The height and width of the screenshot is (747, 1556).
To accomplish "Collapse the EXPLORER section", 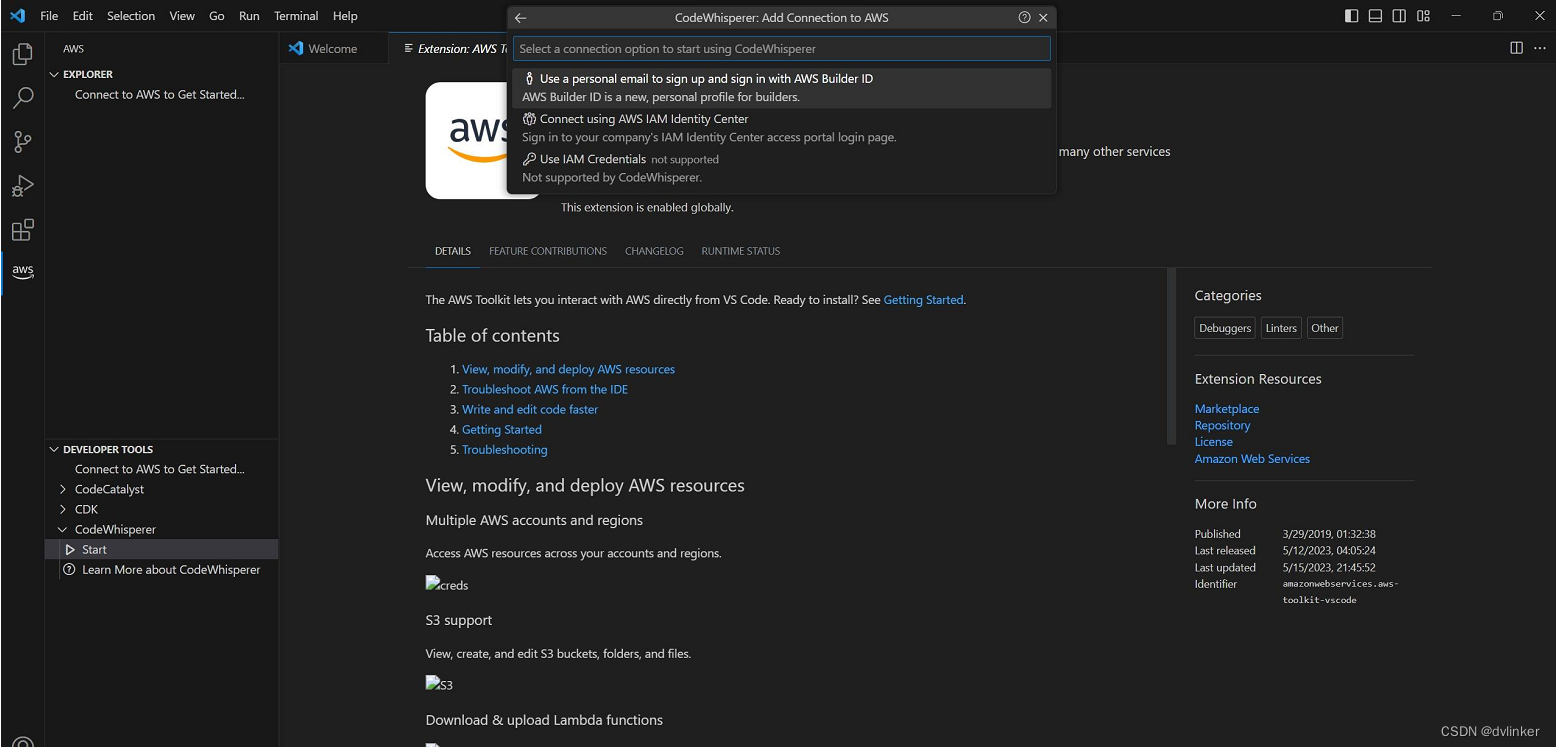I will [54, 74].
